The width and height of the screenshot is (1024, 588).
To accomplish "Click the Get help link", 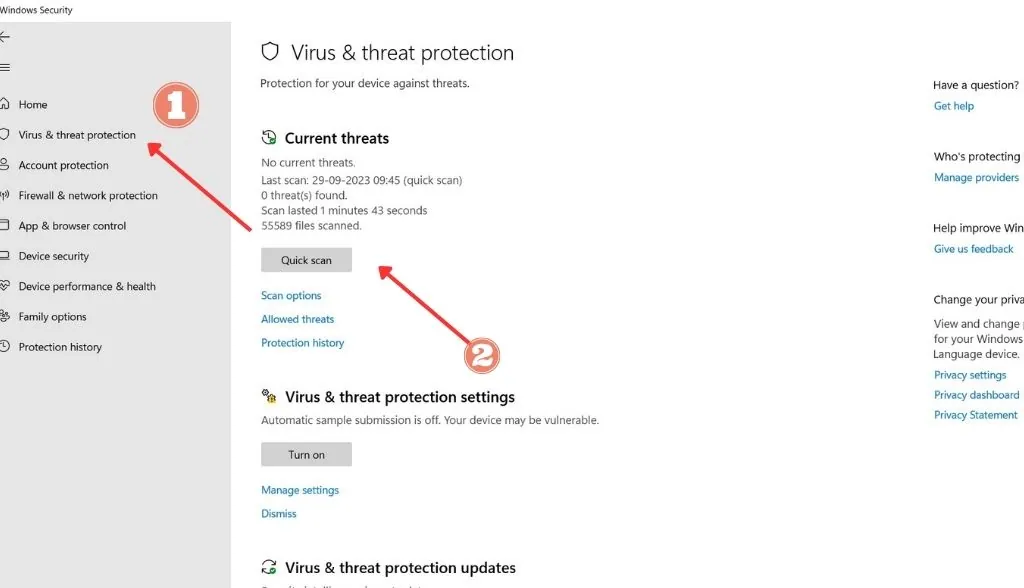I will 953,106.
